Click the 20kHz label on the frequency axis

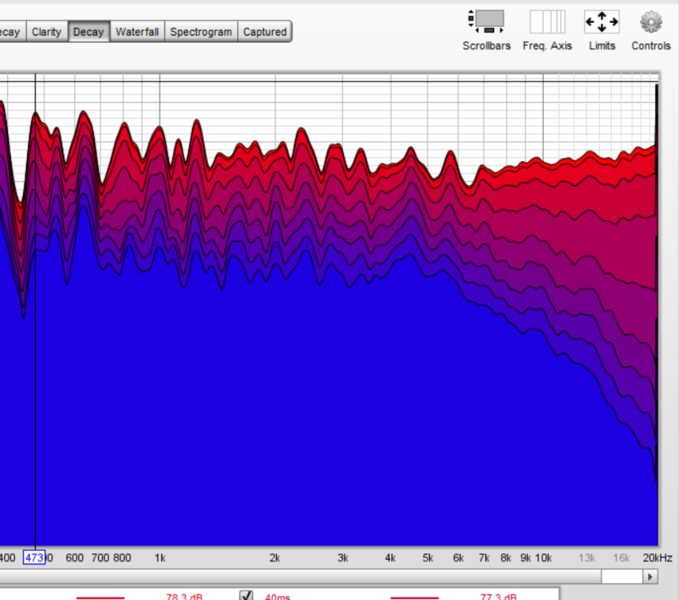click(x=657, y=557)
